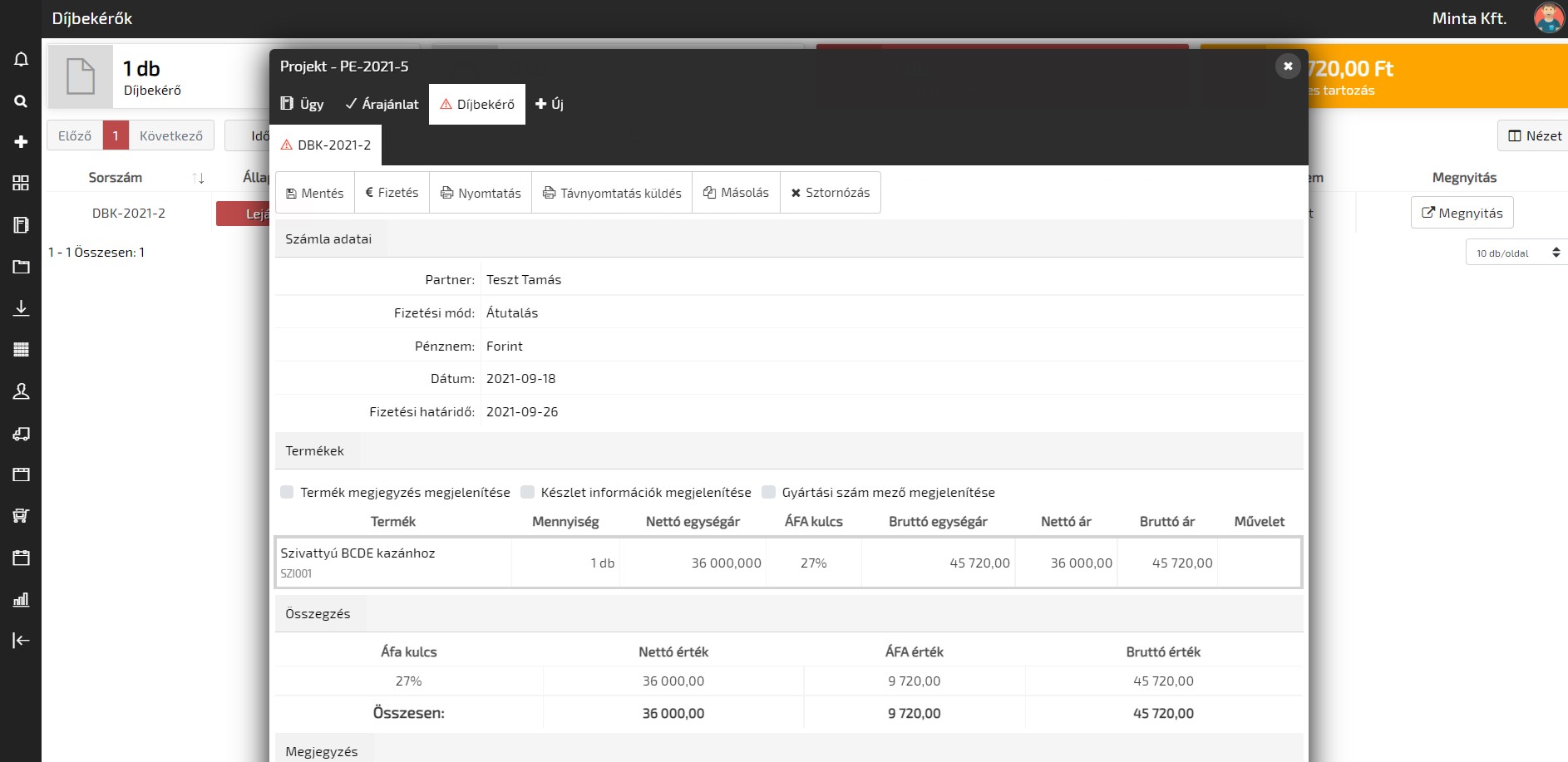Click the Sztornózás button
This screenshot has height=762, width=1568.
point(830,193)
